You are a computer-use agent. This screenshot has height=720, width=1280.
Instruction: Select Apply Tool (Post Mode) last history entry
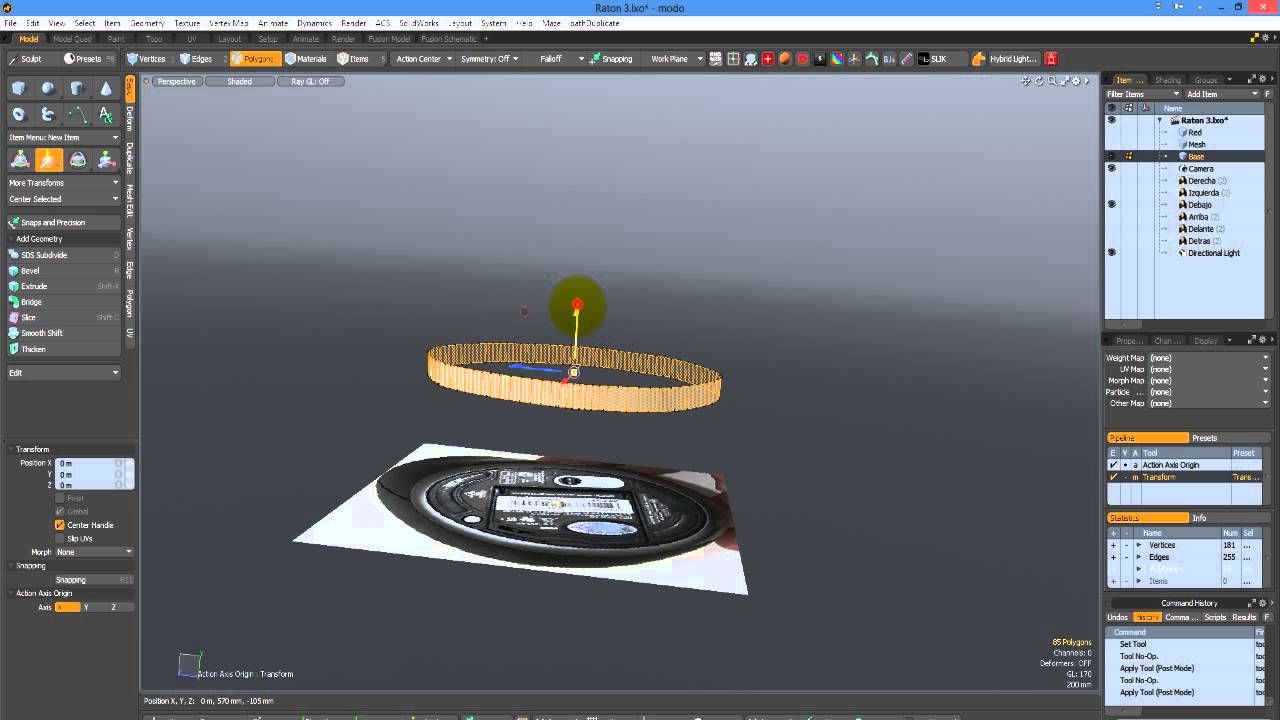pos(1156,693)
